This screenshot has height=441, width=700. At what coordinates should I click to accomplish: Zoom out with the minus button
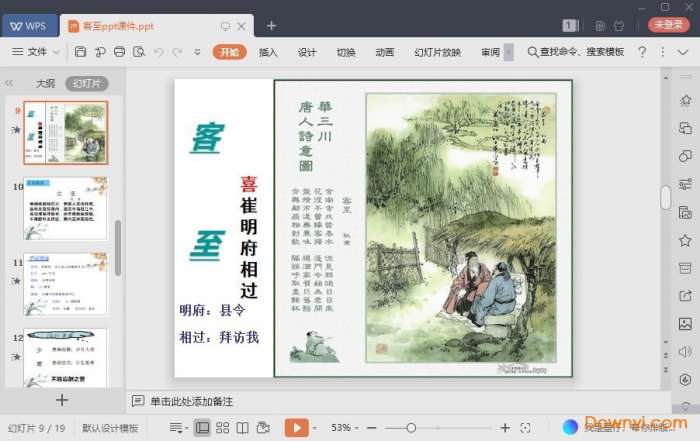[371, 428]
